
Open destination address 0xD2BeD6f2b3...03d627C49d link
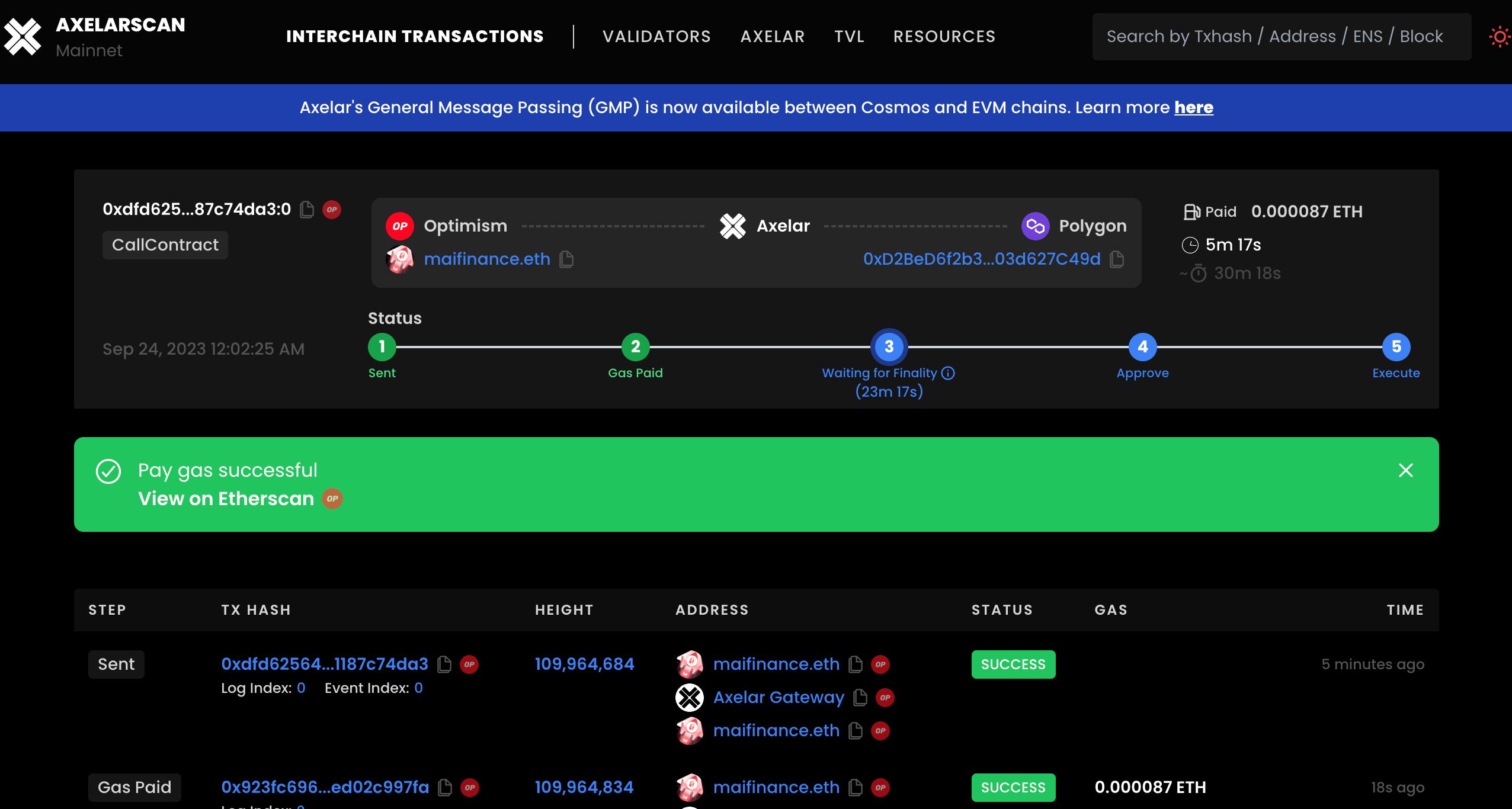(982, 259)
